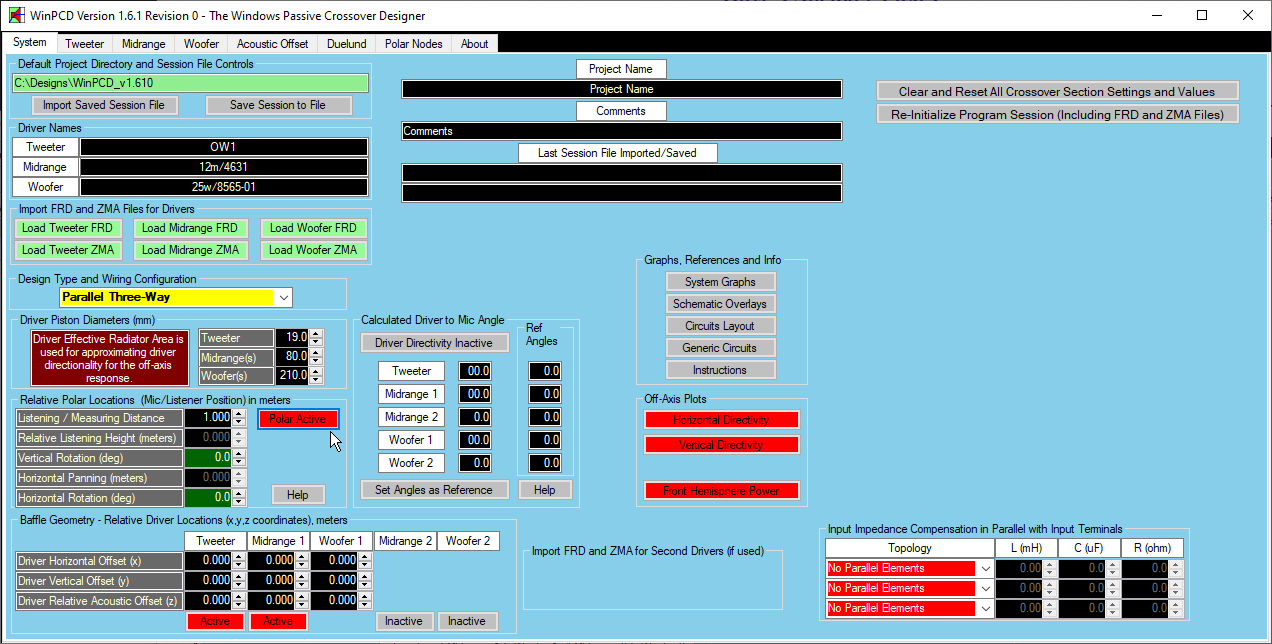This screenshot has height=644, width=1272.
Task: Decrease the Woofer(s) piston diameter value
Action: point(316,381)
